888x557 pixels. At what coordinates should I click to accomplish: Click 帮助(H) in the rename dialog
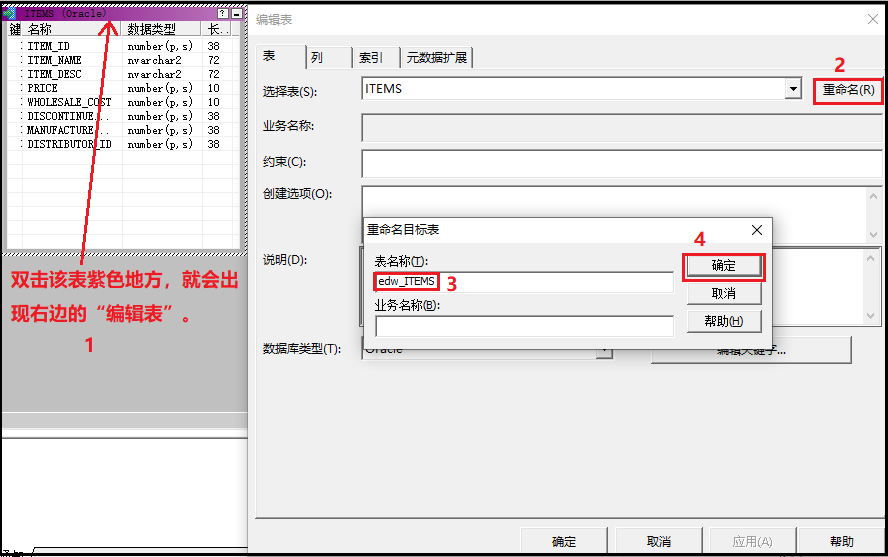[x=724, y=321]
